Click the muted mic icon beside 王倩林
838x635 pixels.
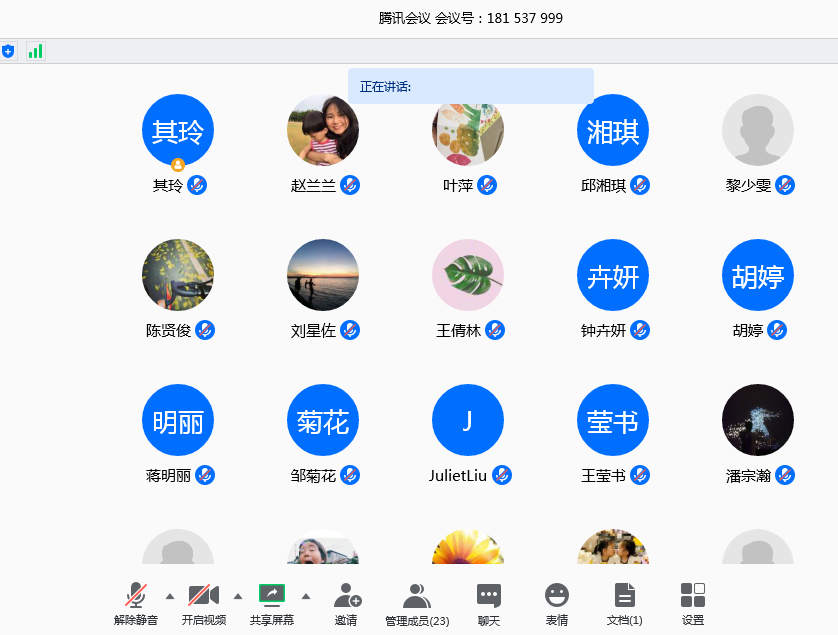(495, 330)
